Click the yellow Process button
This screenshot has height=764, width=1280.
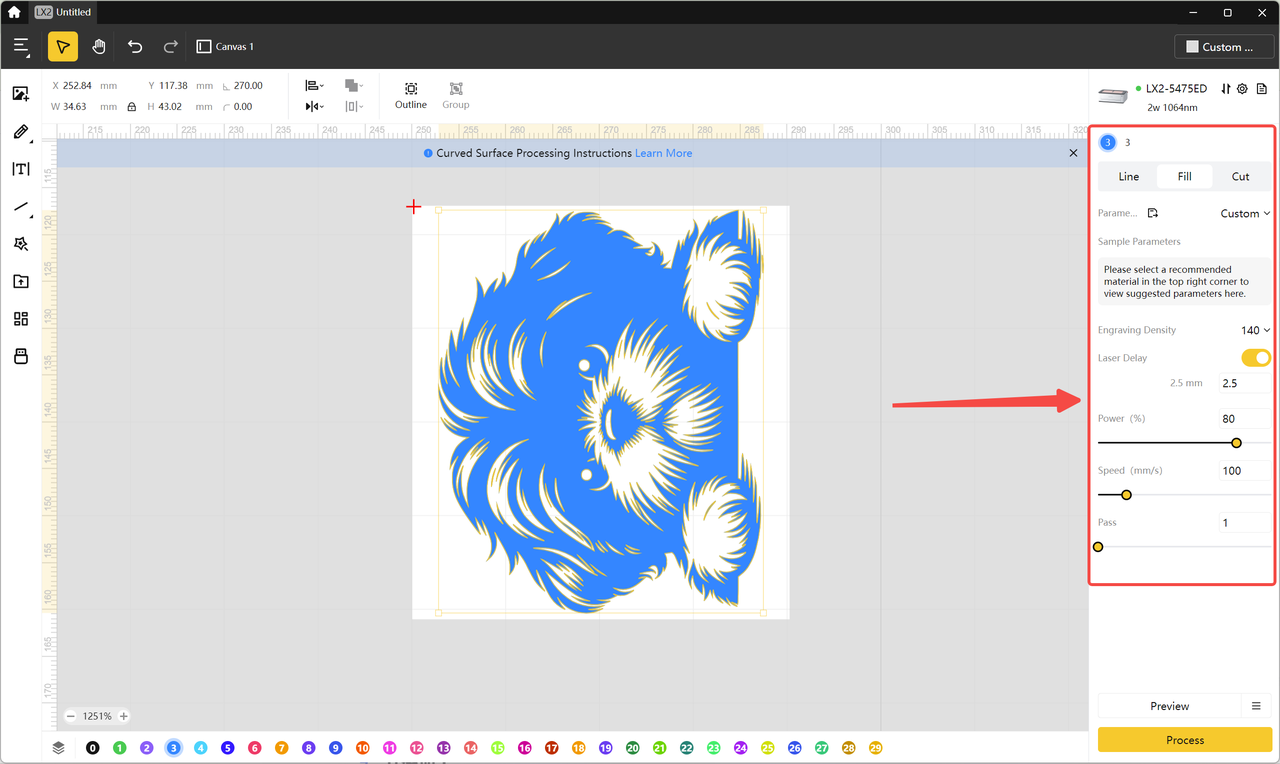pos(1185,740)
